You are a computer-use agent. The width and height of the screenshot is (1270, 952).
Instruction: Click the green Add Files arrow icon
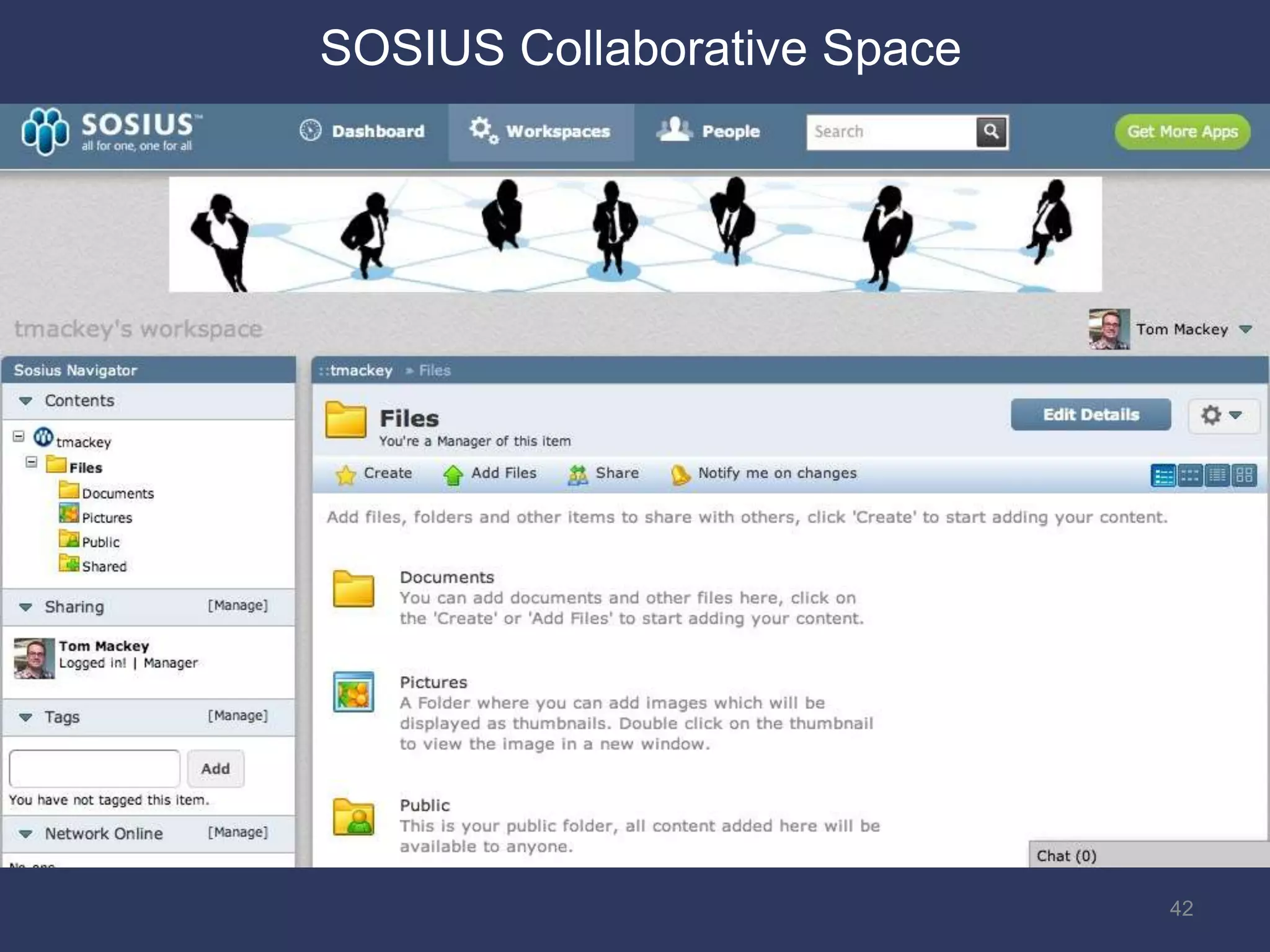453,475
